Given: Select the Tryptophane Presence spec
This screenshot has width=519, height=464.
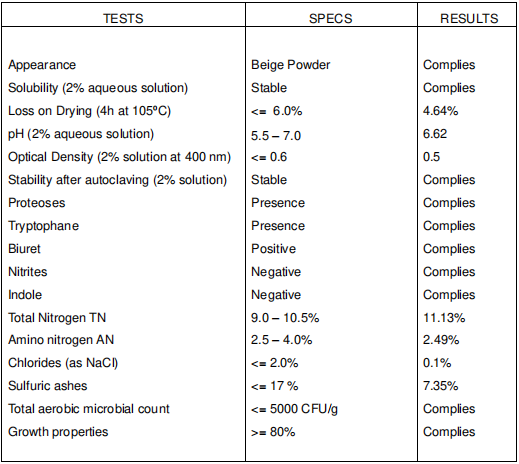Looking at the screenshot, I should tap(278, 226).
